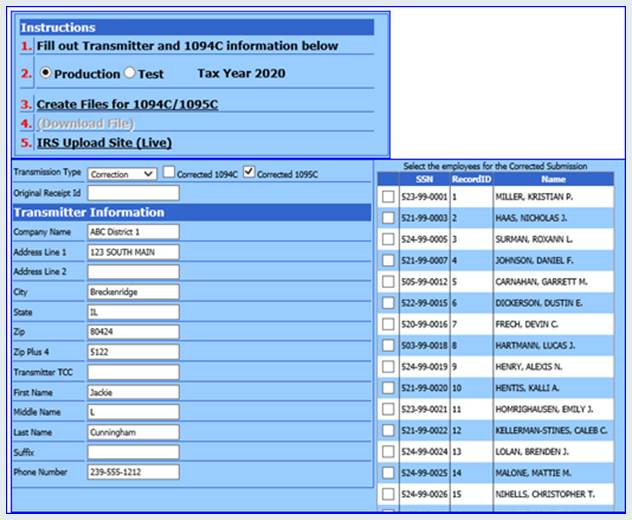Screen dimensions: 632x520
Task: Click the Company Name field
Action: [133, 232]
